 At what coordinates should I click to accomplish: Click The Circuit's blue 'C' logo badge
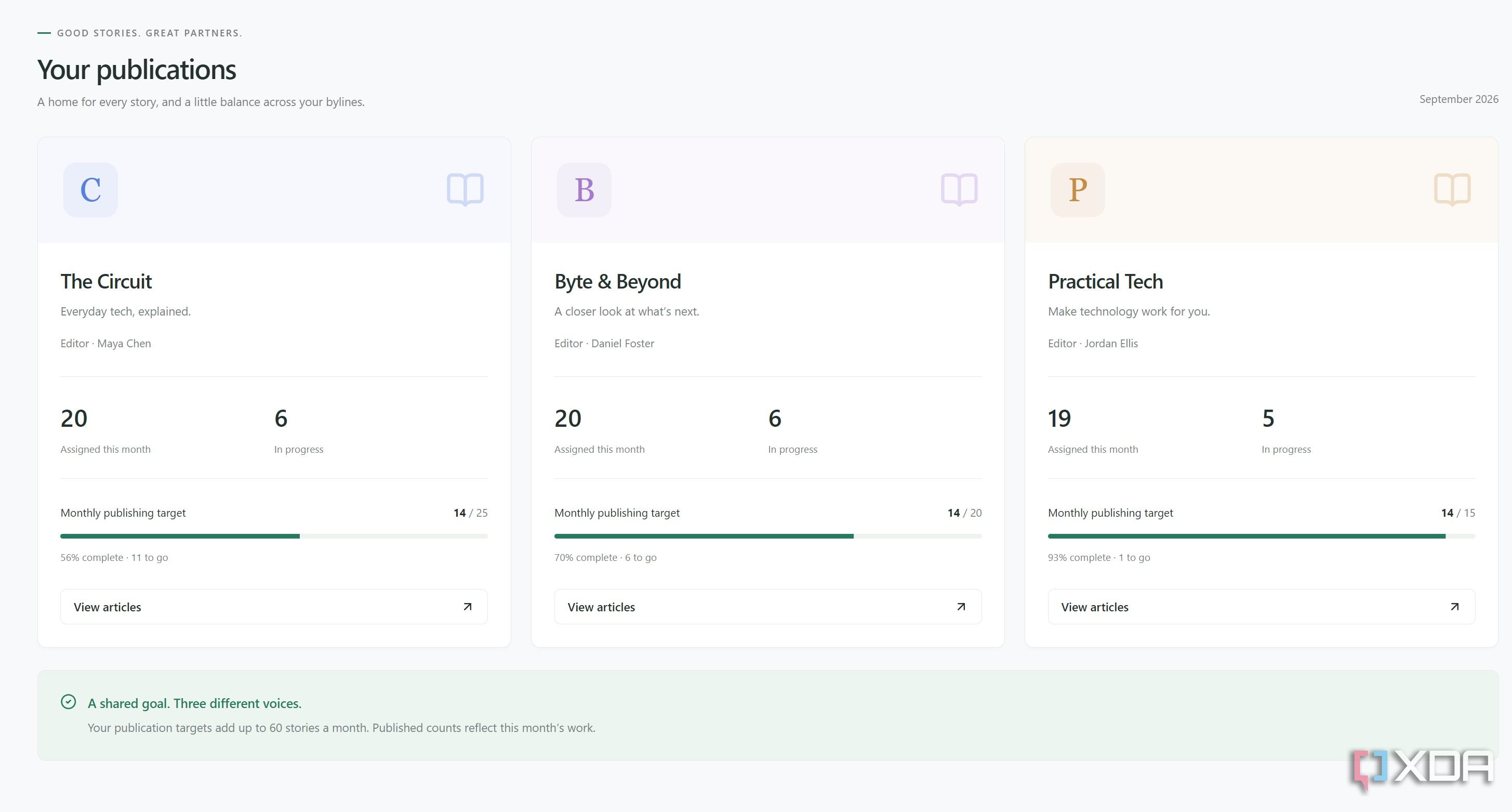pos(90,190)
